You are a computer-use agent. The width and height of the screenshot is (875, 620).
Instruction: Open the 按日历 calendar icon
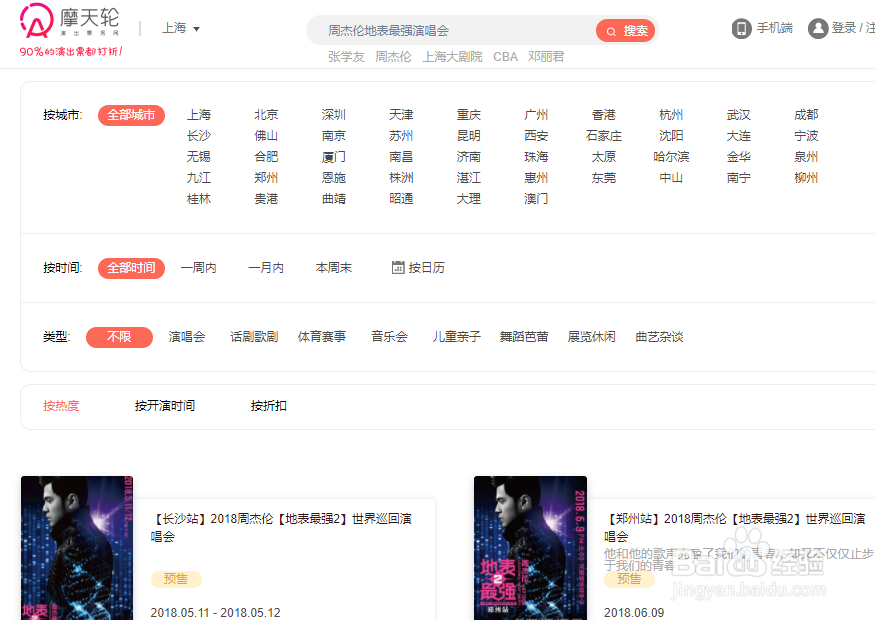click(x=398, y=267)
